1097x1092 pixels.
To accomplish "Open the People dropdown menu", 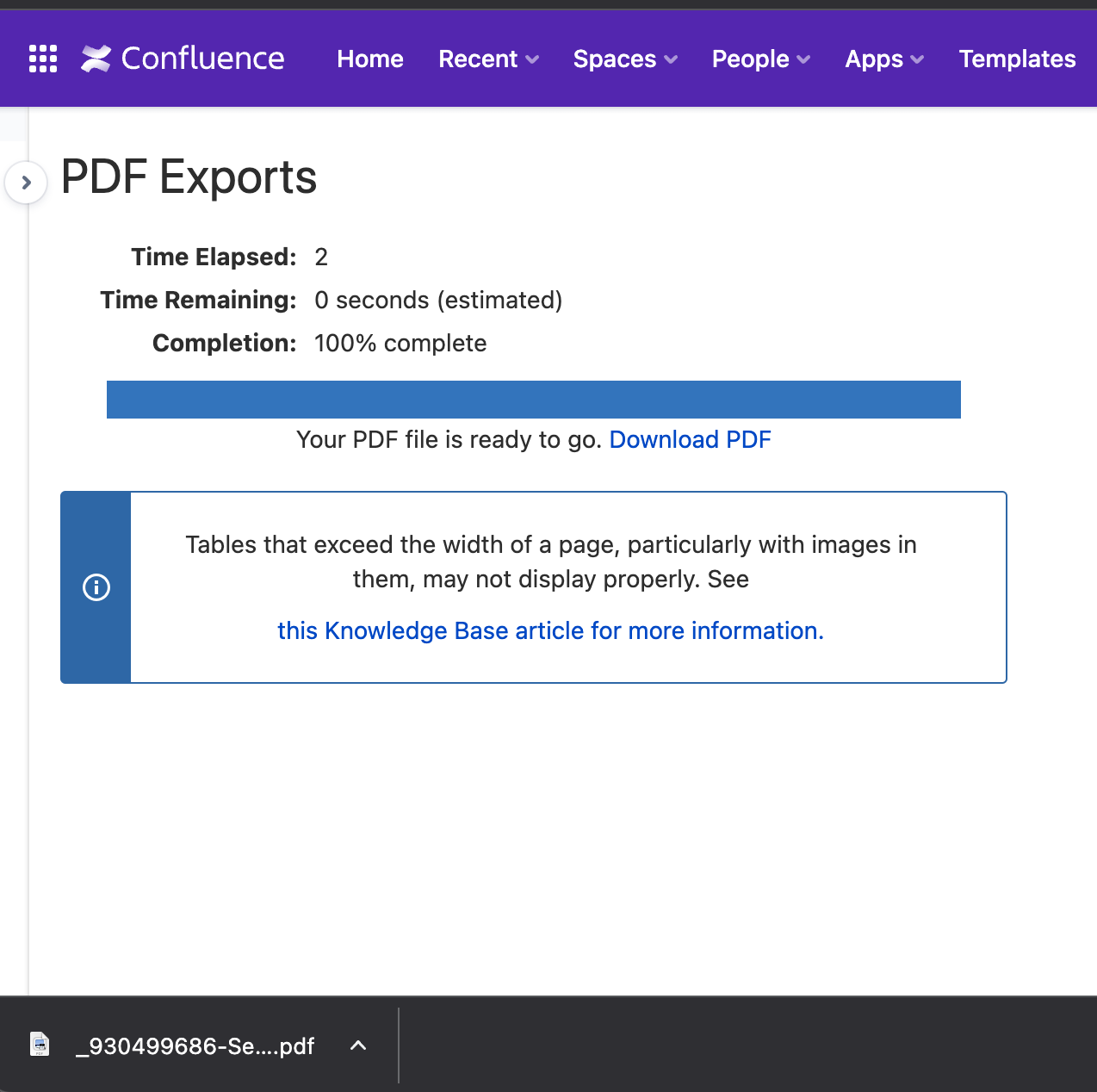I will 761,59.
